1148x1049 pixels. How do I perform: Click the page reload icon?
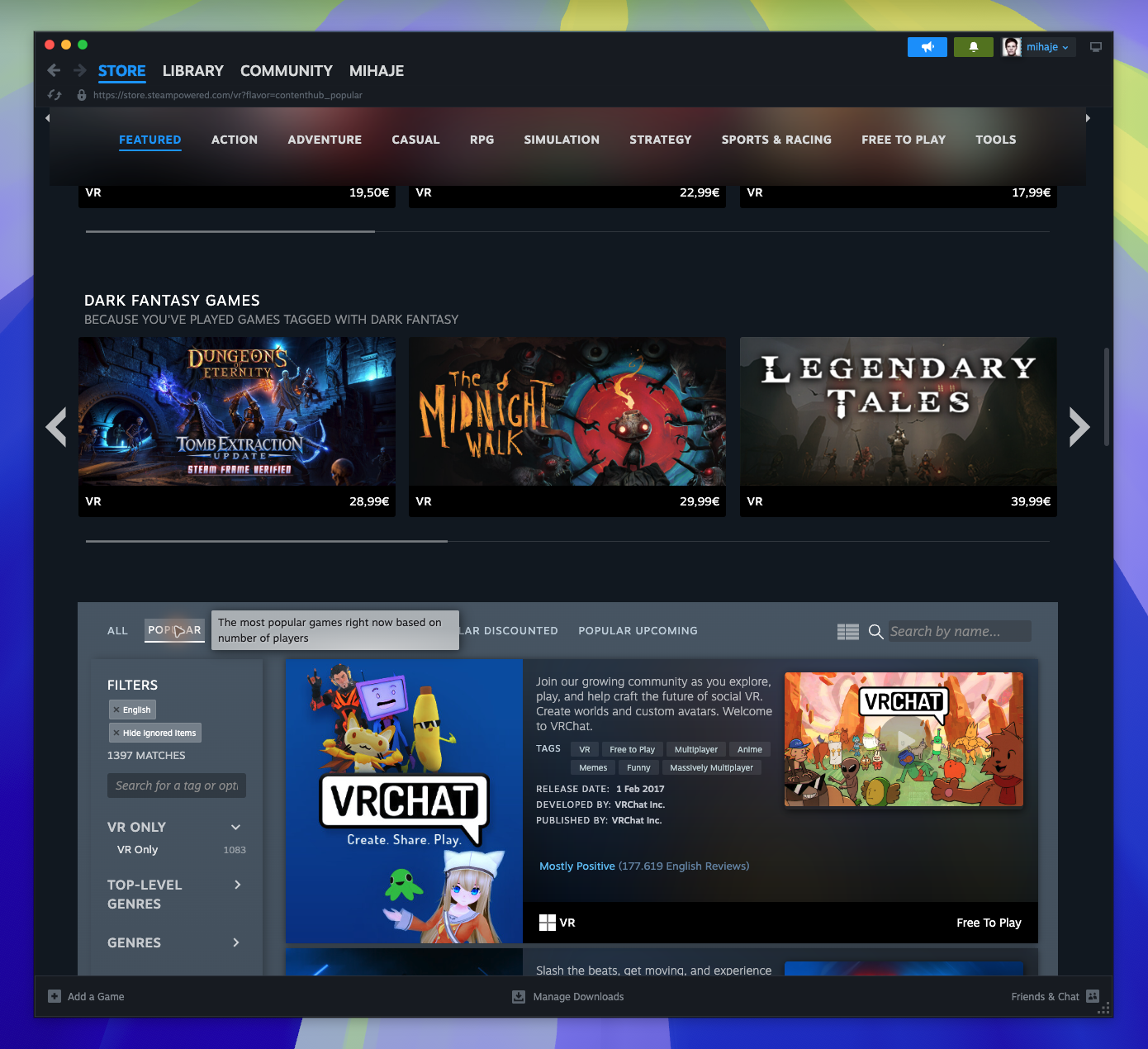[x=55, y=95]
